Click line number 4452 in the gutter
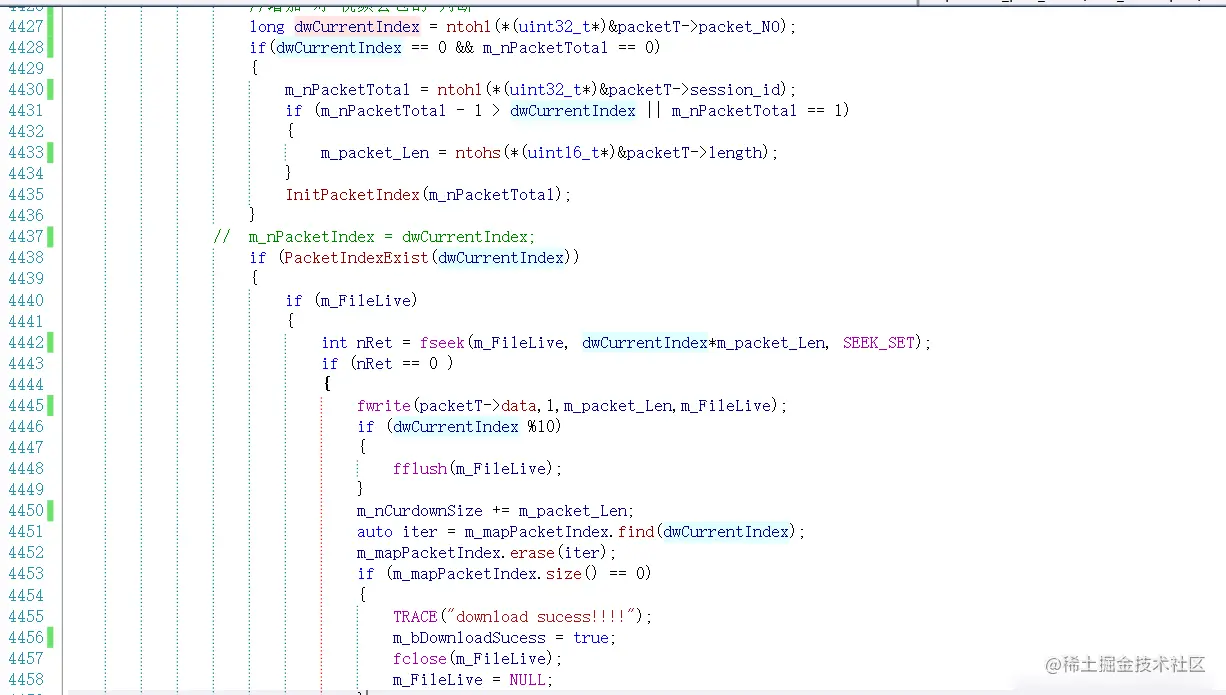This screenshot has height=695, width=1226. [26, 553]
